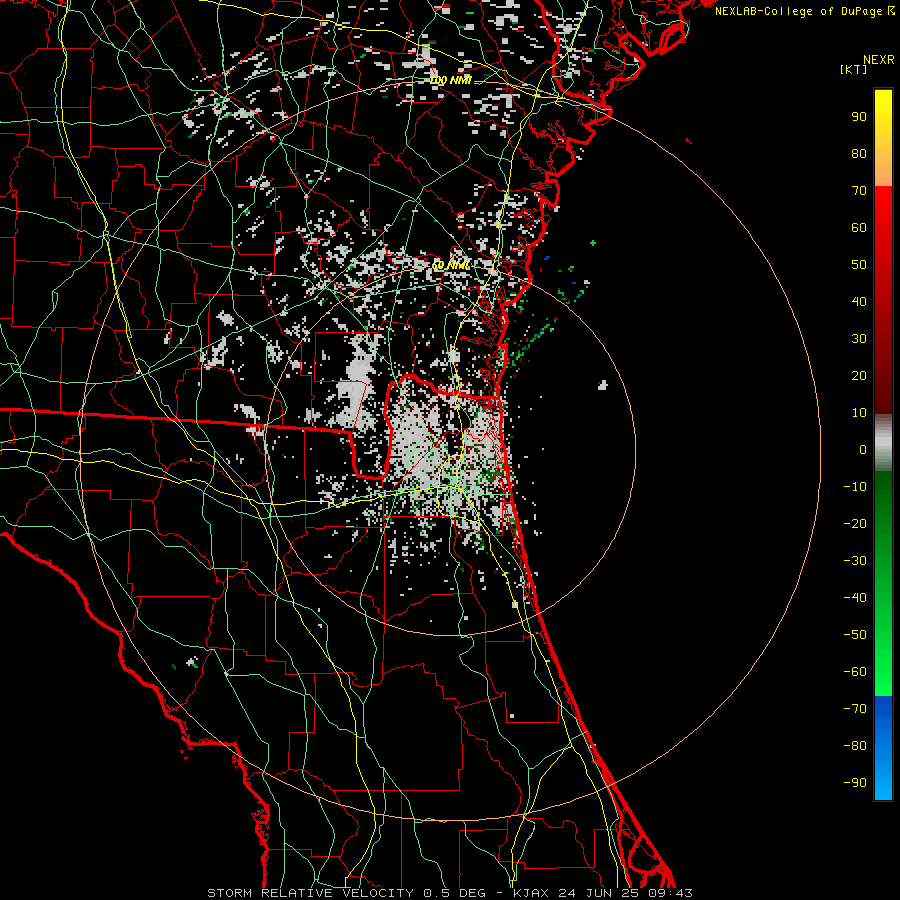This screenshot has height=900, width=900.
Task: Click the 0 value on the velocity scale
Action: pos(863,450)
